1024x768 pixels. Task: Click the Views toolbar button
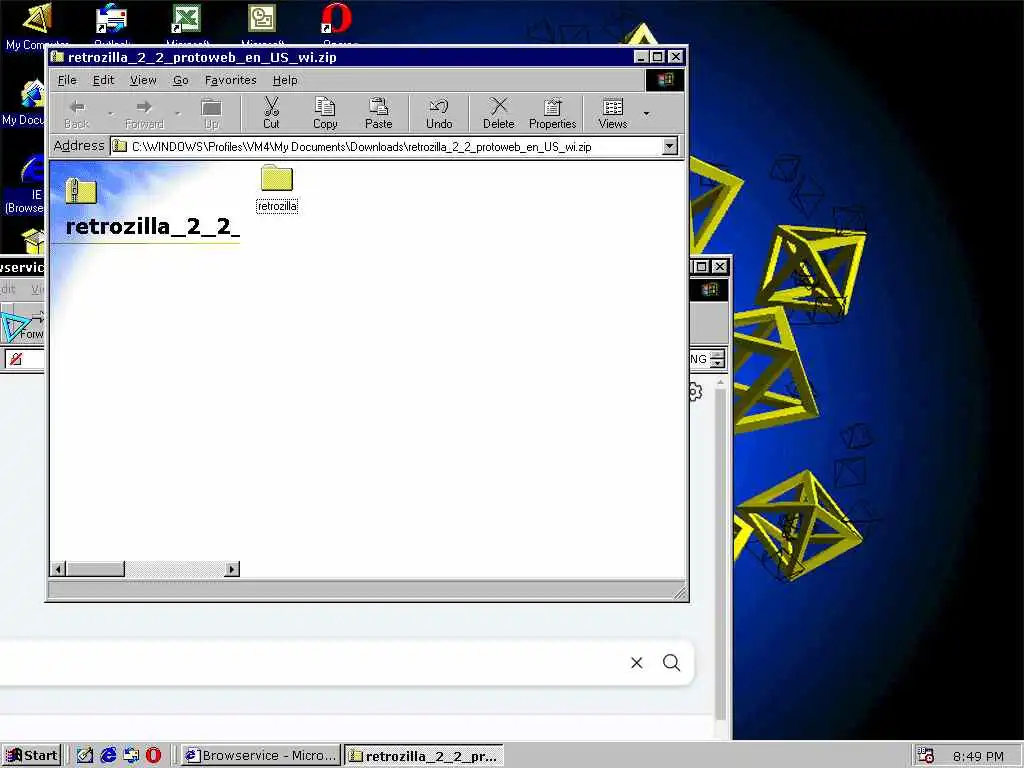613,113
